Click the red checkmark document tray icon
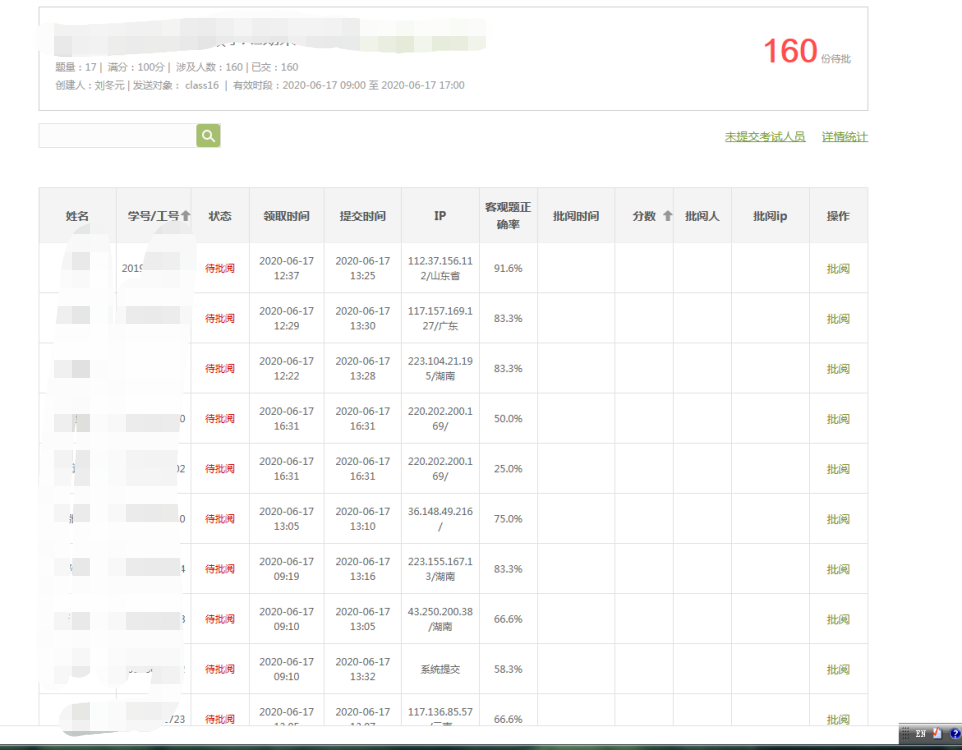Image resolution: width=962 pixels, height=750 pixels. pyautogui.click(x=937, y=733)
